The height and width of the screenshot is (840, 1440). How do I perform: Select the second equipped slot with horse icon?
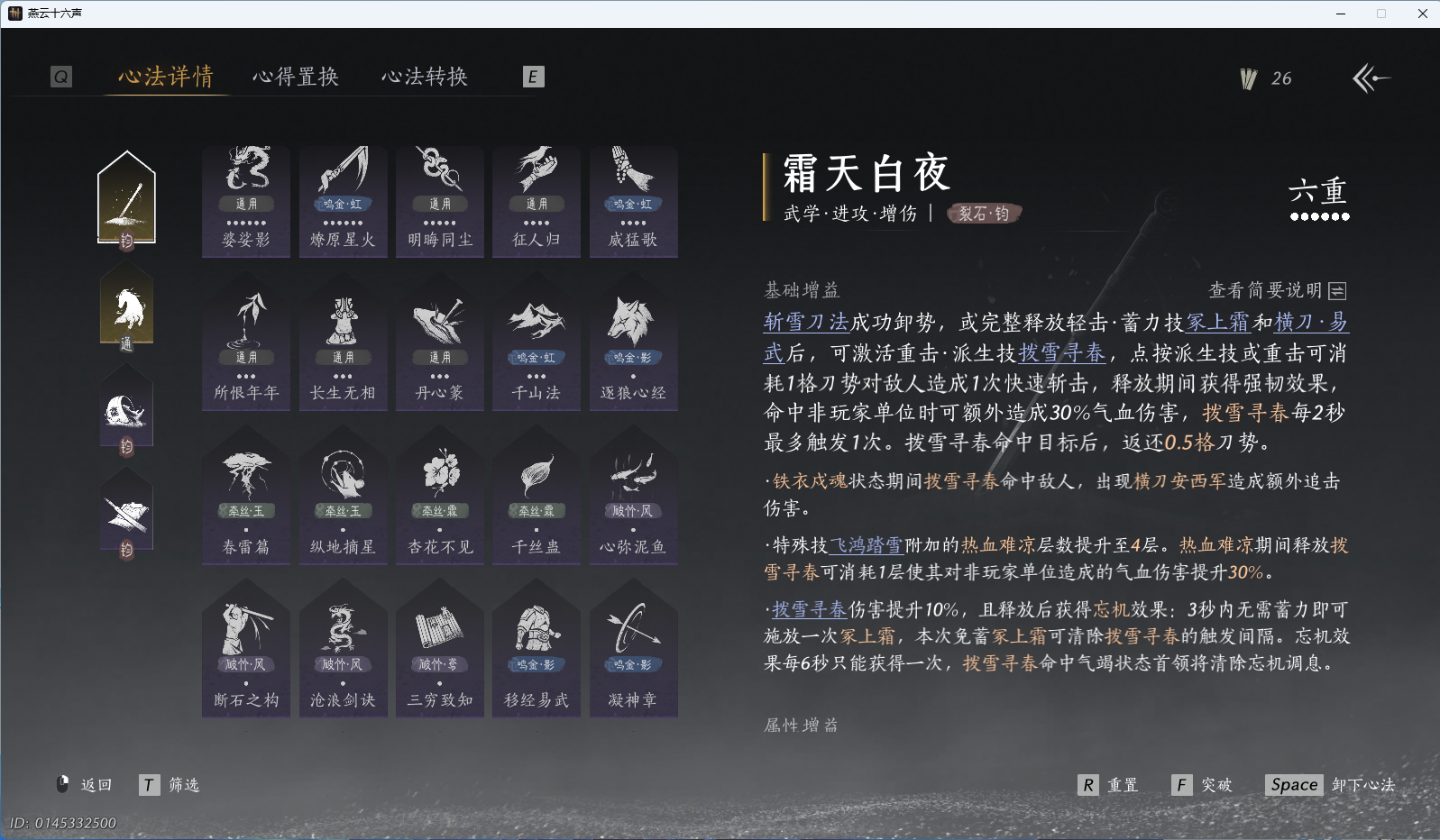pos(126,308)
